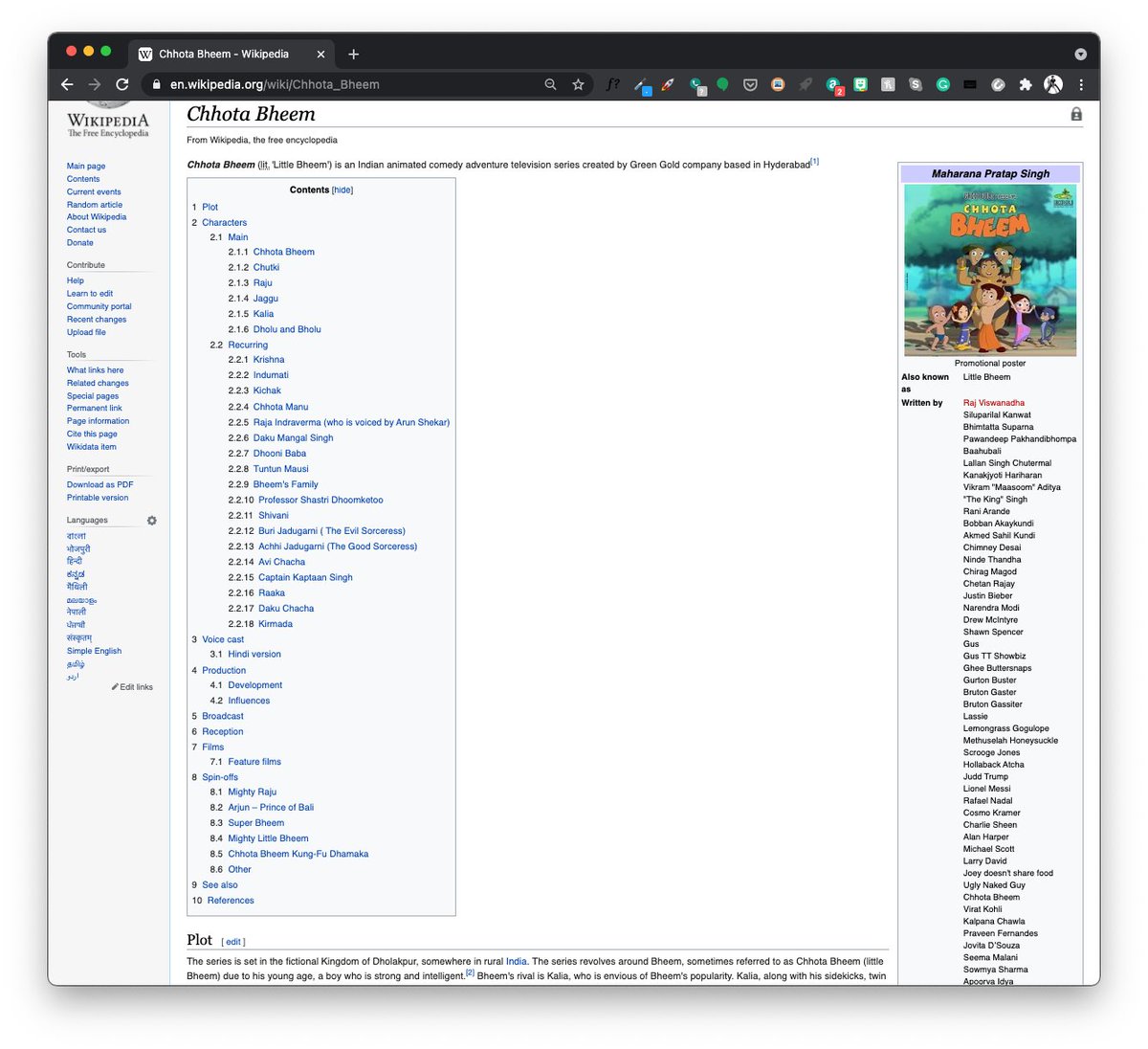This screenshot has height=1049, width=1148.
Task: Click Download as PDF
Action: click(x=99, y=484)
